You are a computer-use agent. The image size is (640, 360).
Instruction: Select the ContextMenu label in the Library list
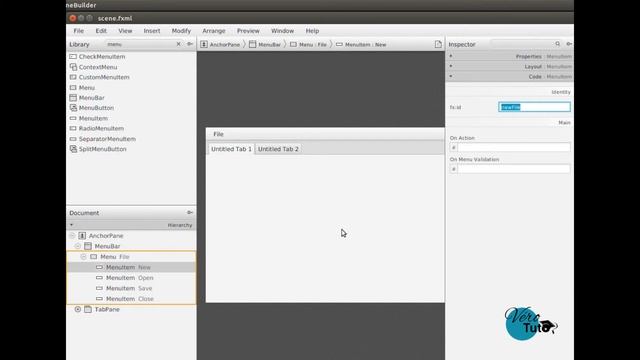98,67
